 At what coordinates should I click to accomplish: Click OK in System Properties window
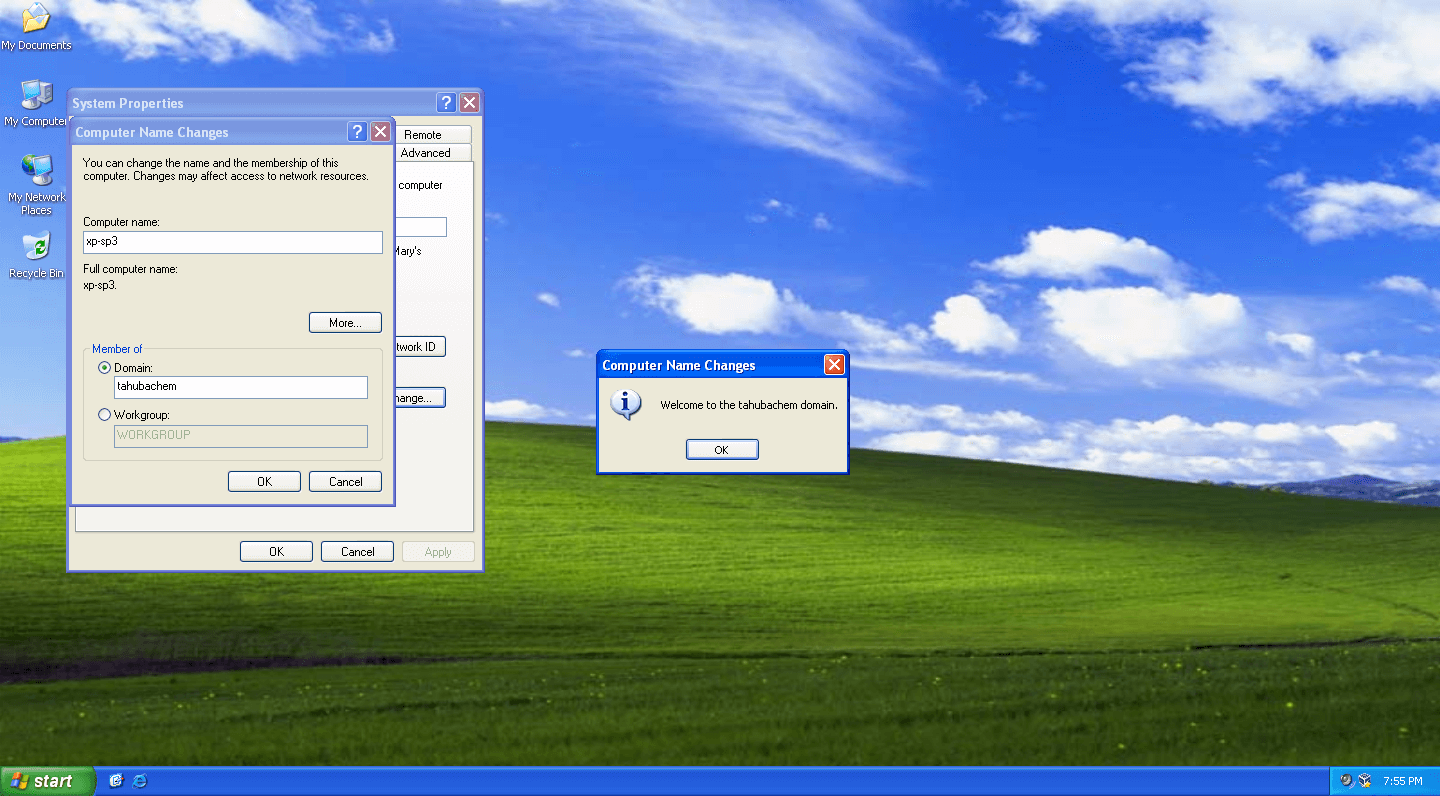pyautogui.click(x=276, y=552)
